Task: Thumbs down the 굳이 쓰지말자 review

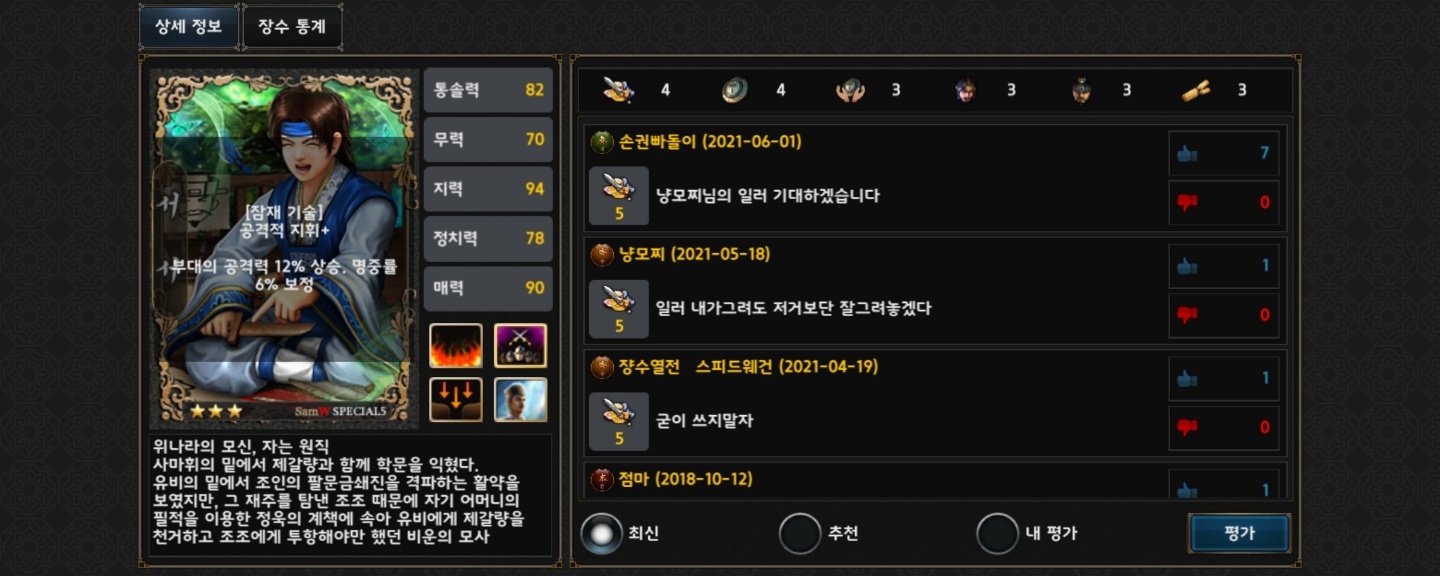Action: click(x=1224, y=427)
